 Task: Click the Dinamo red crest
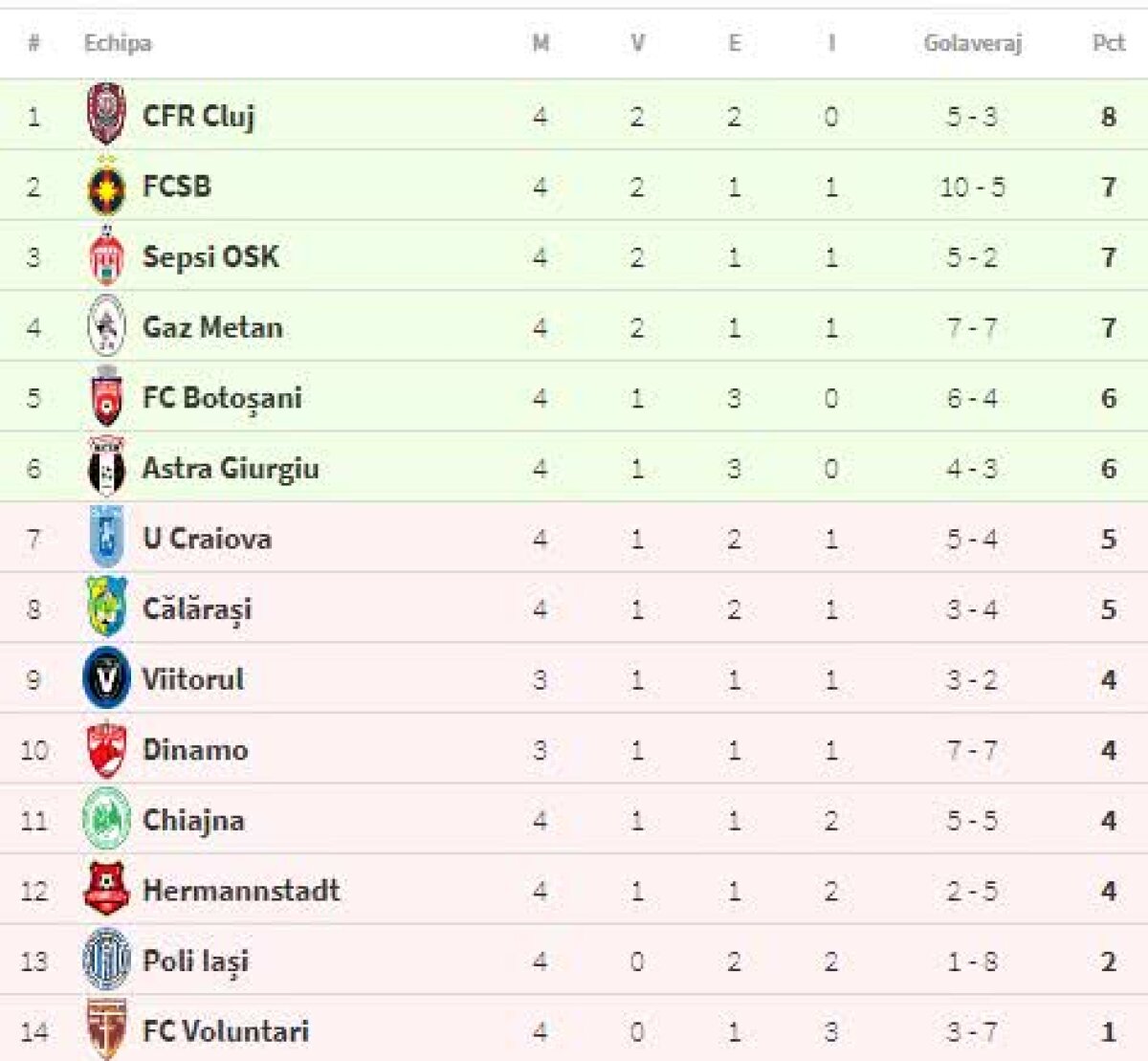[106, 749]
